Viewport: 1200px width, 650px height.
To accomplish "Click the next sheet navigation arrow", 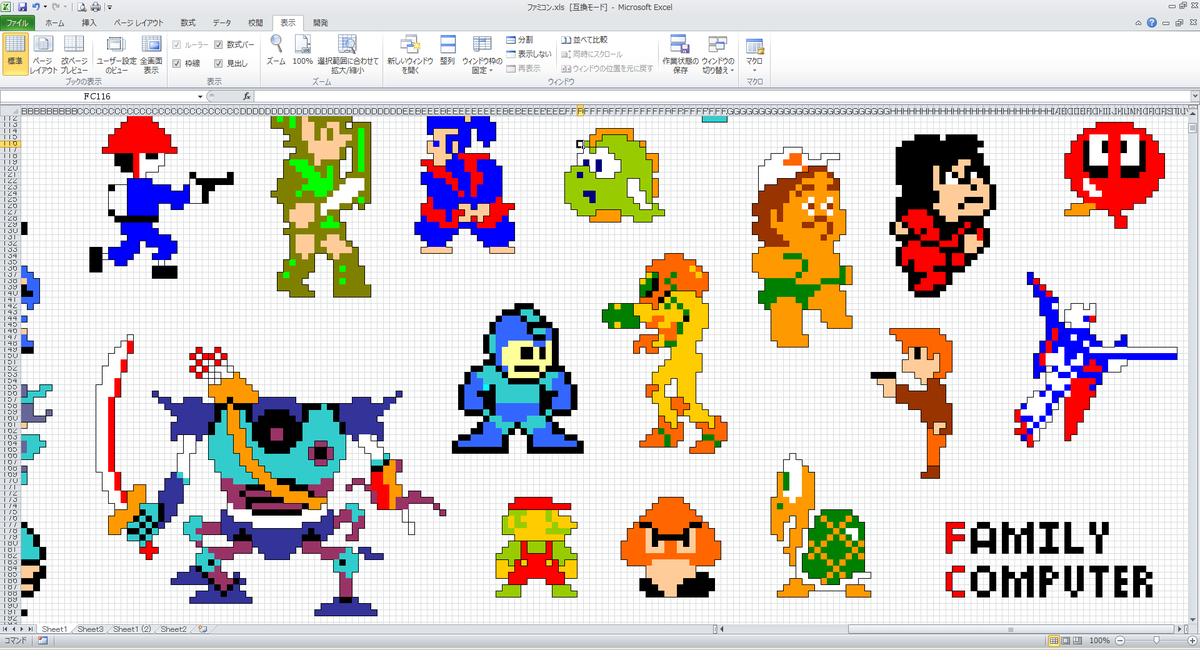I will click(x=24, y=629).
